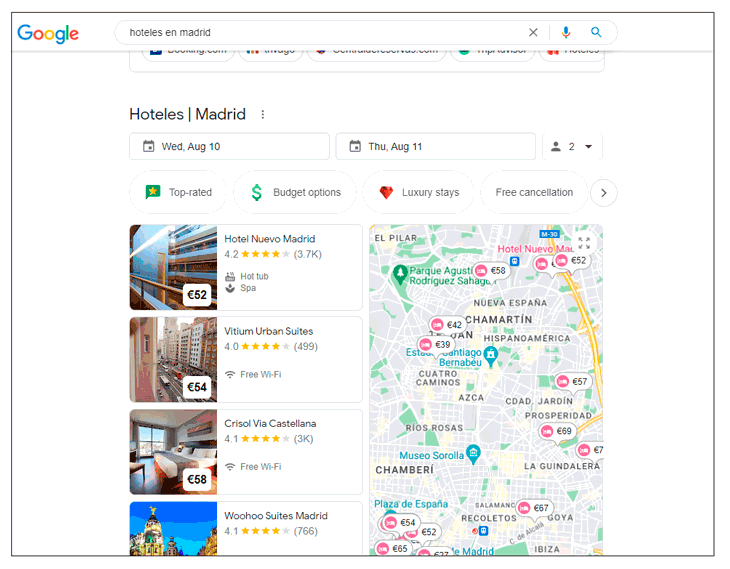Click the Hotel Nuevo Madrid label on the map
730x569 pixels.
tap(535, 249)
